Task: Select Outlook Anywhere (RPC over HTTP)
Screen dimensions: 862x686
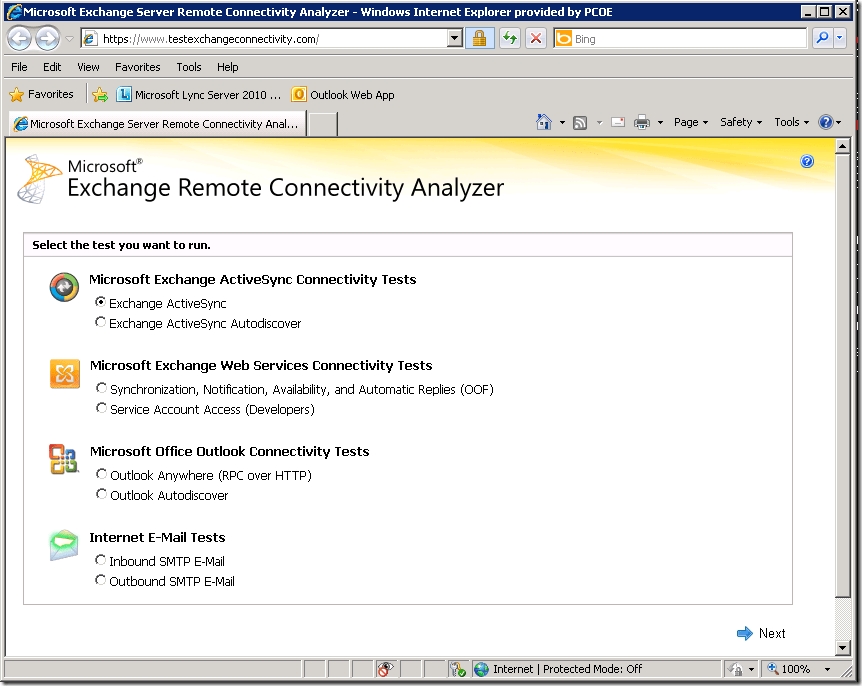Action: pyautogui.click(x=101, y=474)
